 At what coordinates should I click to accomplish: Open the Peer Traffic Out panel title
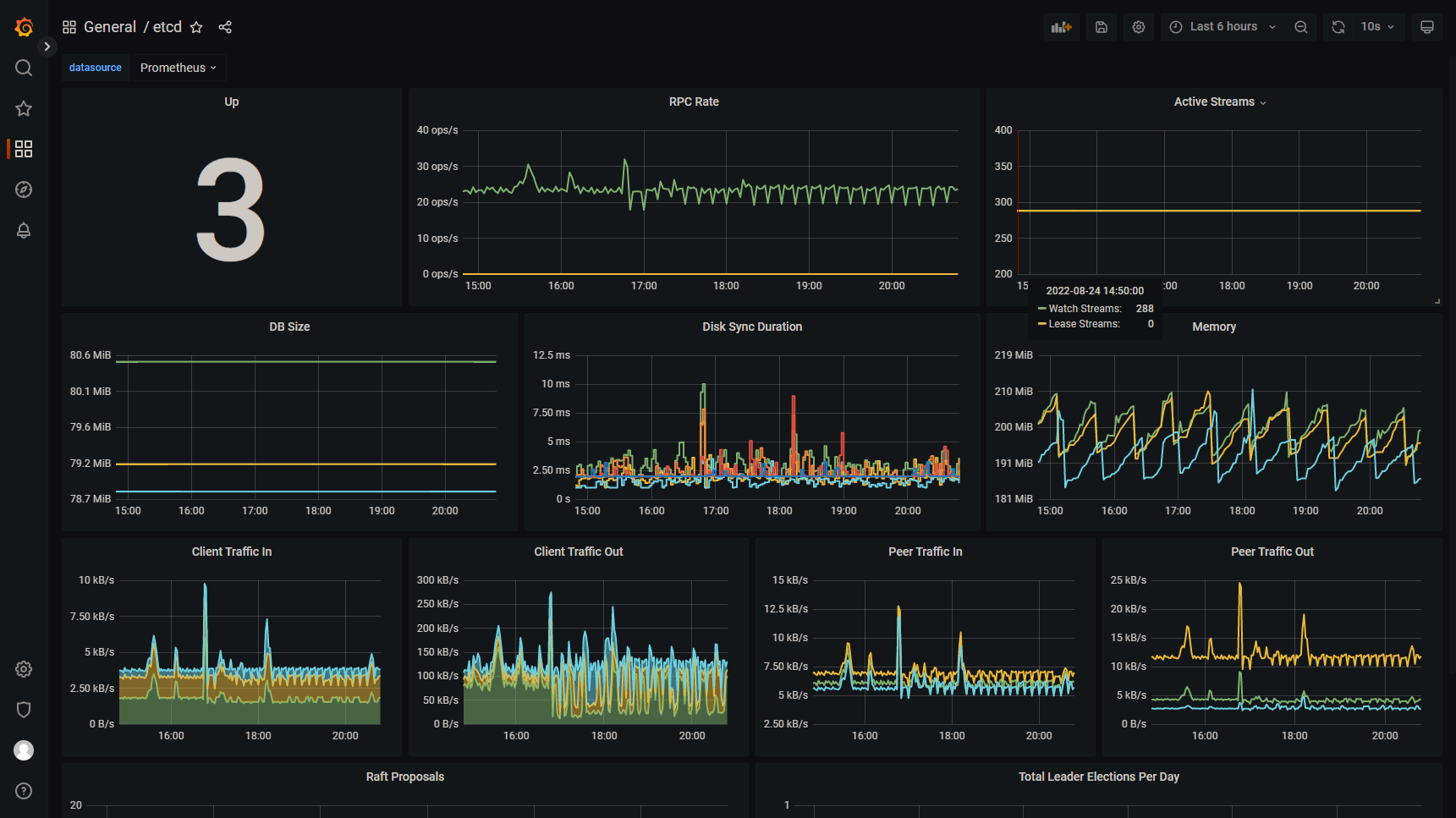[x=1272, y=552]
